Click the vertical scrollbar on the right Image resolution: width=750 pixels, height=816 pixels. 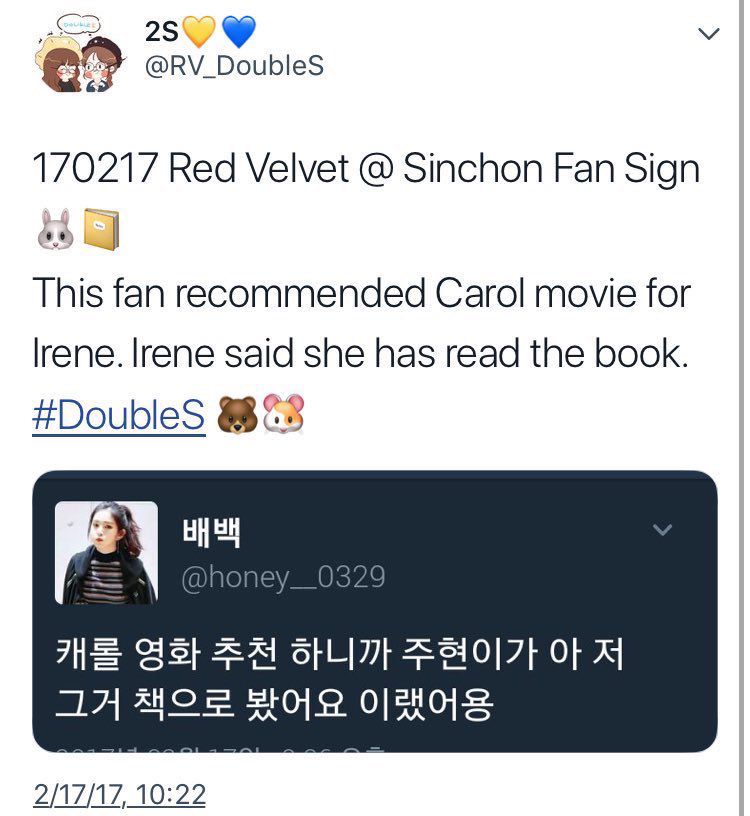pos(741,408)
